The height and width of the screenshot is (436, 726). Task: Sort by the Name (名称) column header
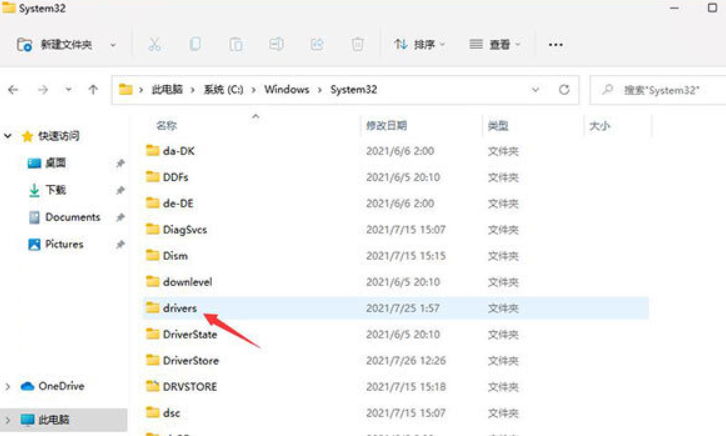[x=167, y=125]
